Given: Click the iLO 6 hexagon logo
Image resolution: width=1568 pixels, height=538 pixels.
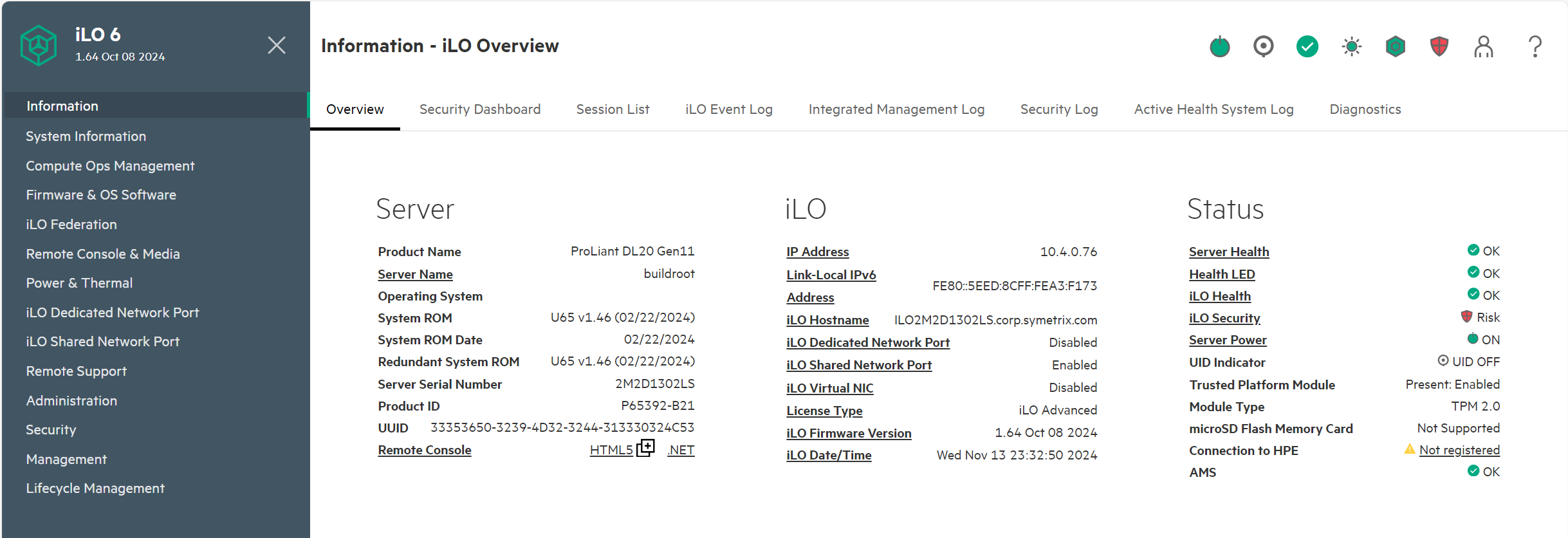Looking at the screenshot, I should coord(39,45).
